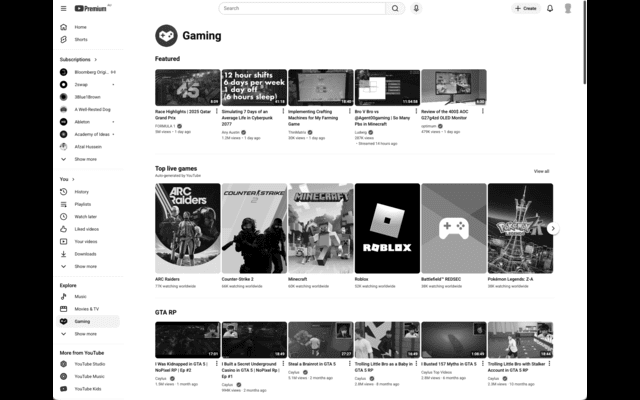This screenshot has width=640, height=400.
Task: Open the Any Austin channel link
Action: (231, 132)
